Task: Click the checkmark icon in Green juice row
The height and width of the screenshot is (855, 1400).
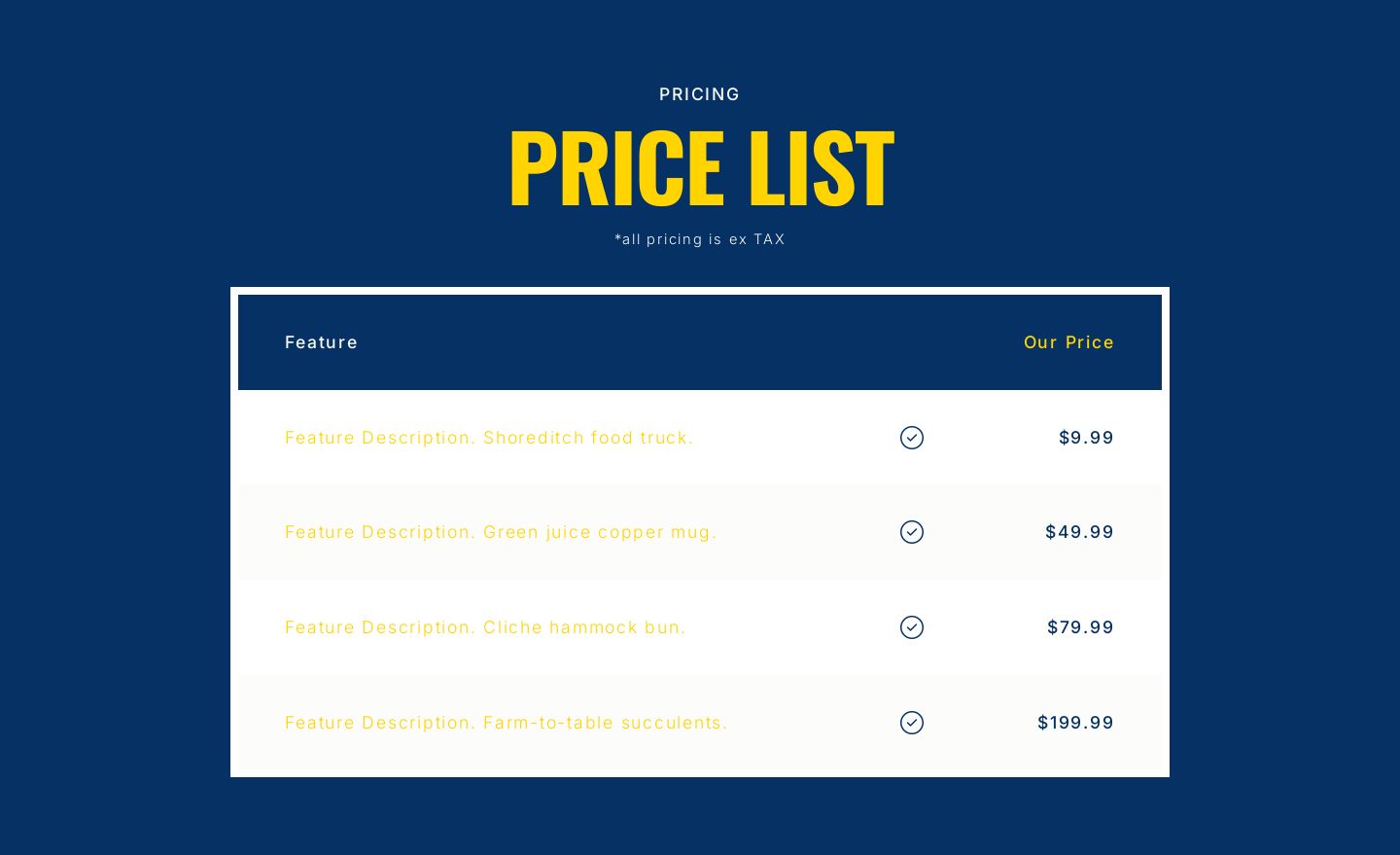Action: click(912, 532)
